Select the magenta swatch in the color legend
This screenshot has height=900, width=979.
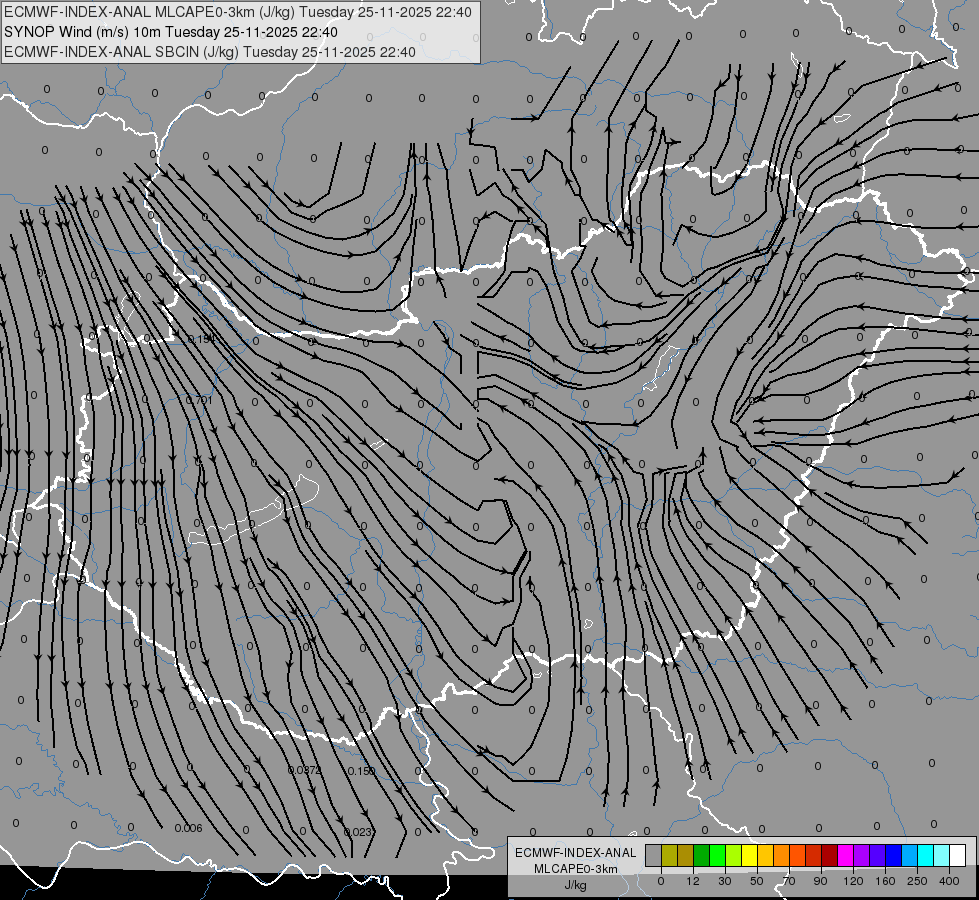(x=846, y=855)
